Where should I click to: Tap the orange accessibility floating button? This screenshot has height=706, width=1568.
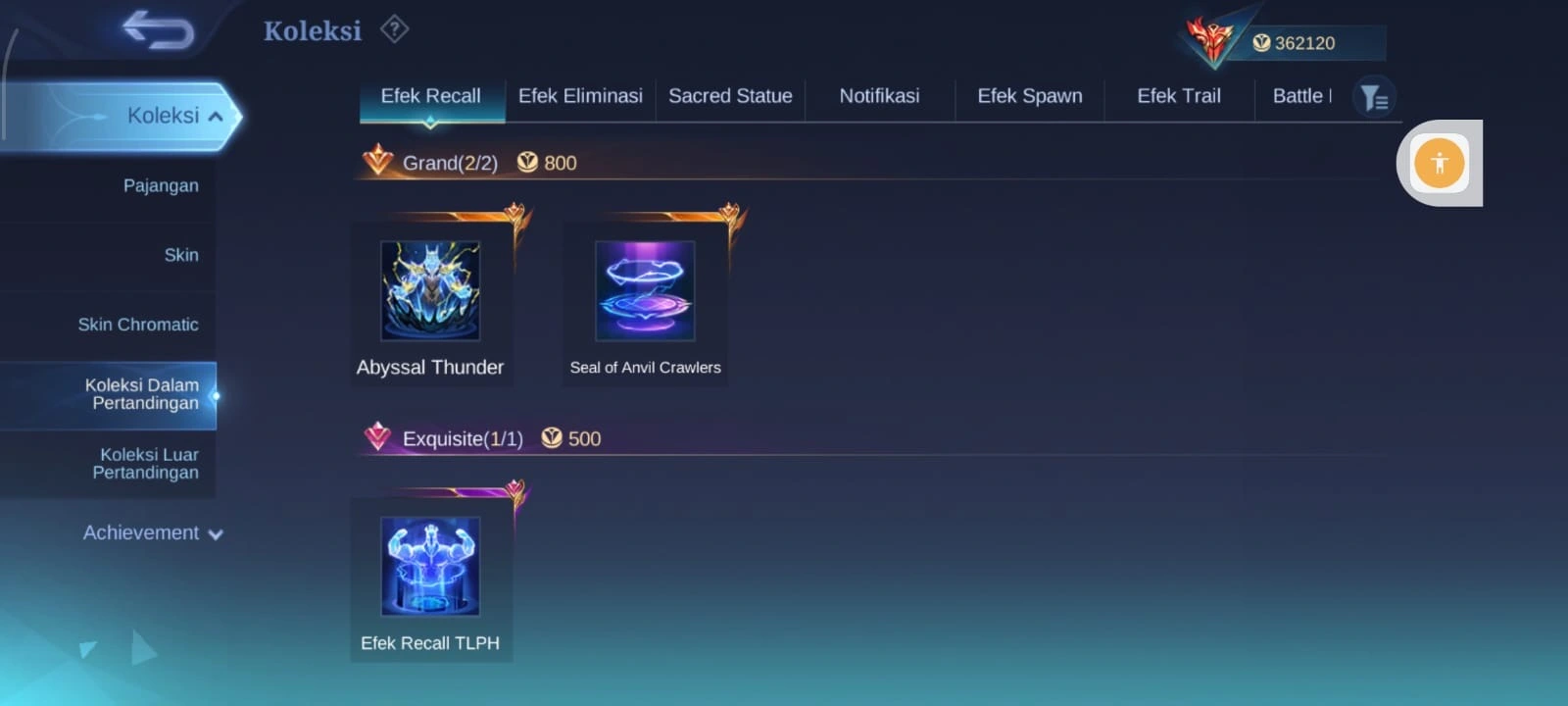coord(1439,163)
